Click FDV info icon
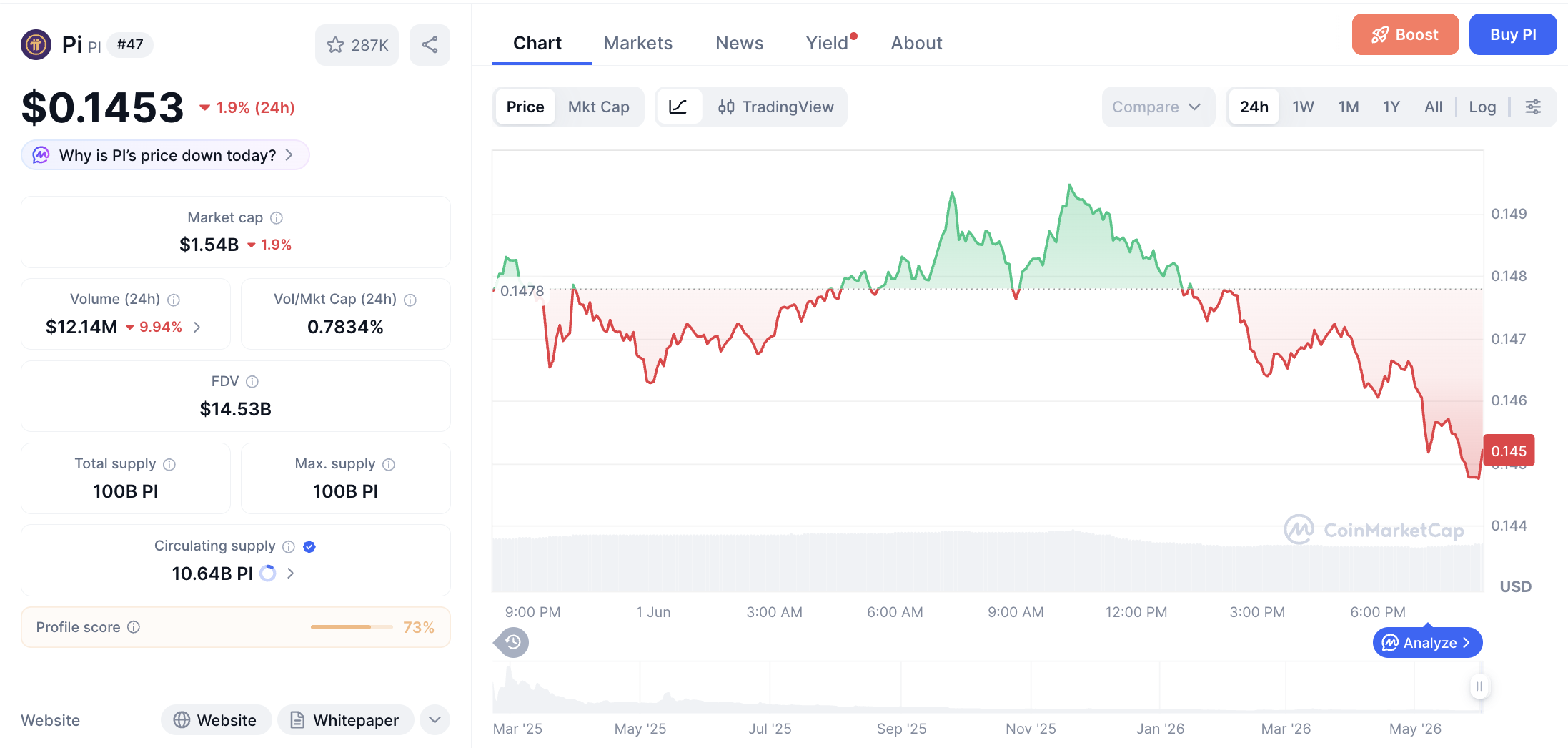The image size is (1568, 748). tap(252, 382)
